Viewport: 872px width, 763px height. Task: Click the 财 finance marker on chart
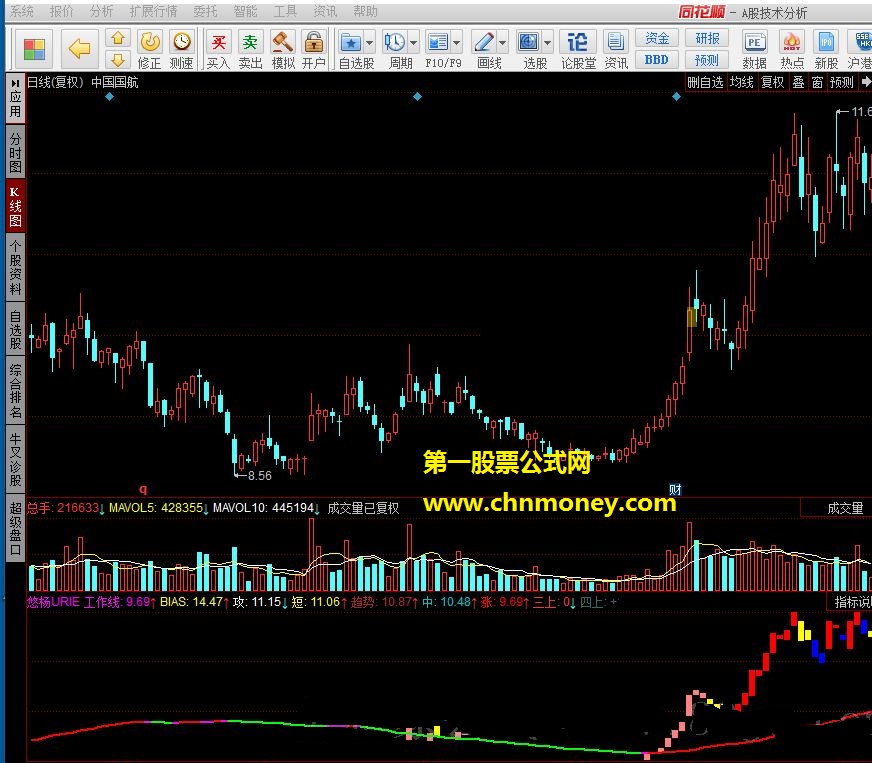[x=675, y=489]
